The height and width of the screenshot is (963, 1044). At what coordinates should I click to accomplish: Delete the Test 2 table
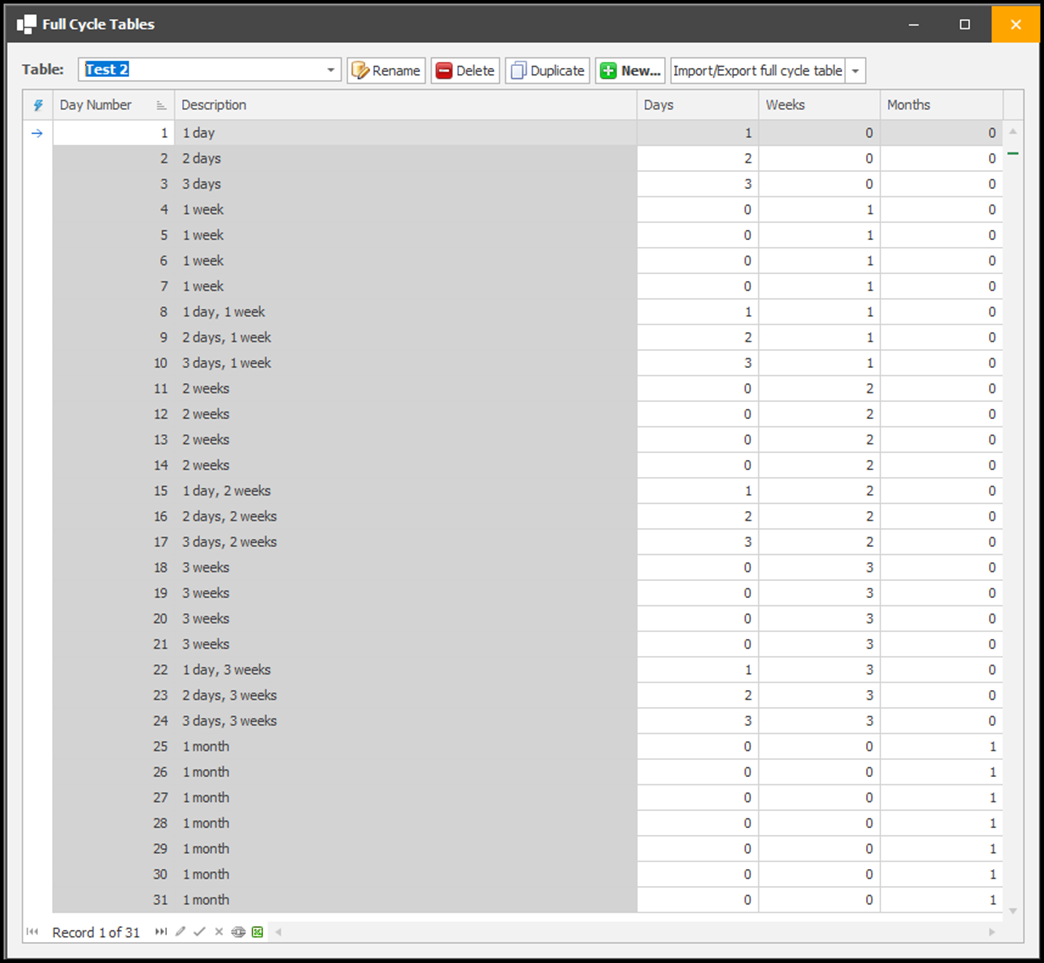point(465,71)
